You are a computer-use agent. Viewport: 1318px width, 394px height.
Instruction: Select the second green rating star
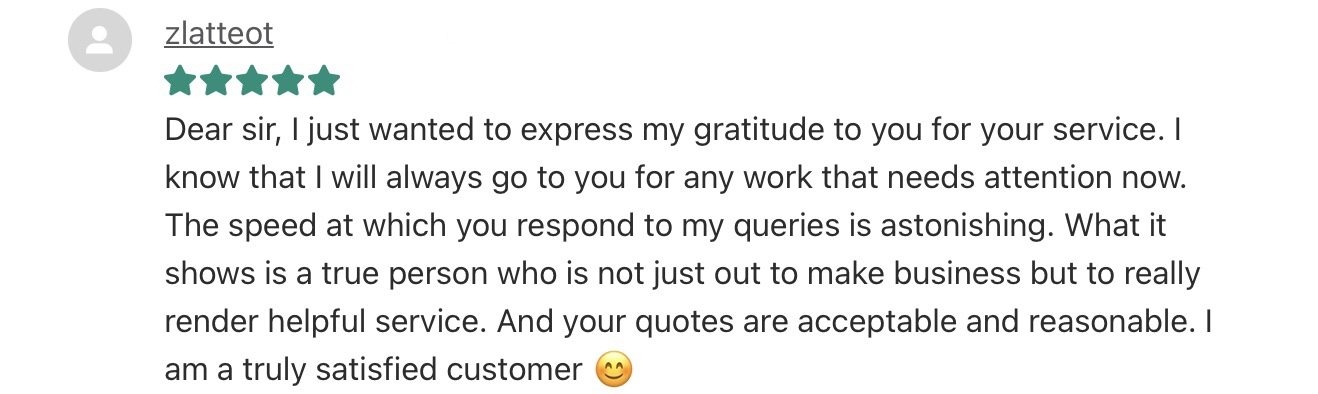coord(217,81)
